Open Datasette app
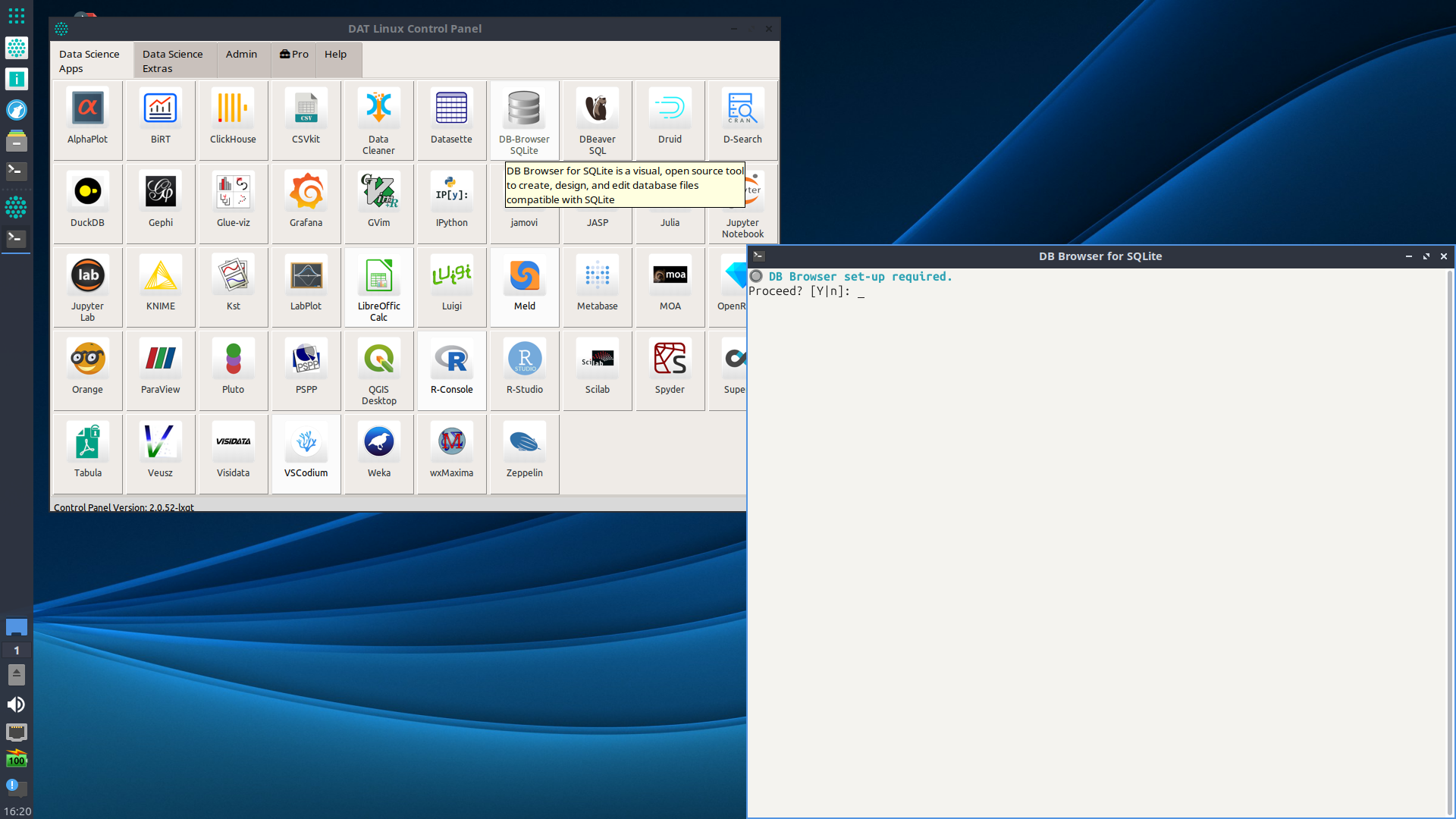The height and width of the screenshot is (819, 1456). [452, 120]
